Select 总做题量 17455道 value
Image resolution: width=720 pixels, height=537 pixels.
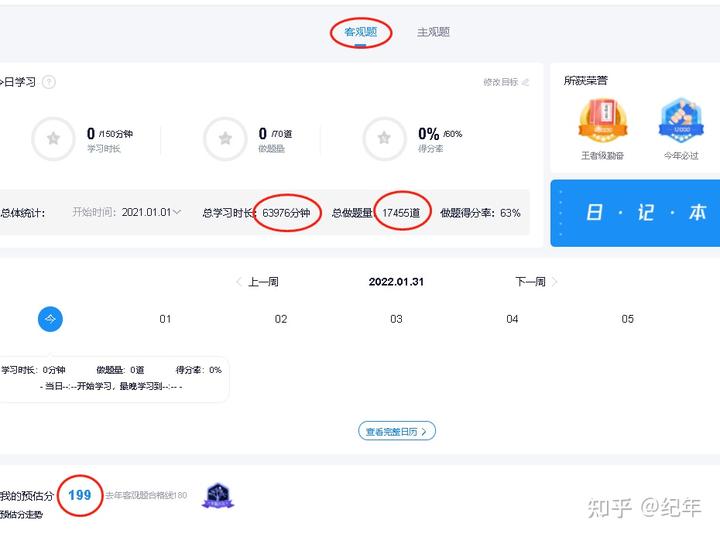[401, 213]
